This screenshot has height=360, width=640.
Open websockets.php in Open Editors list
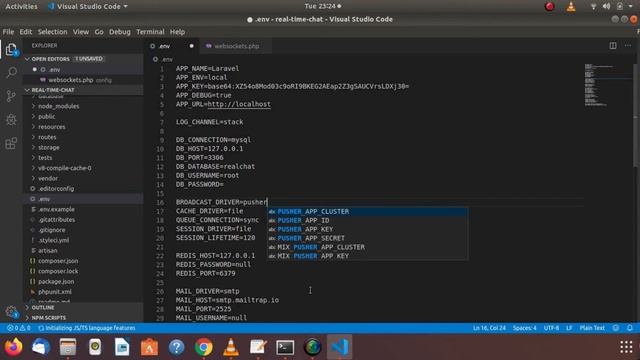(71, 80)
